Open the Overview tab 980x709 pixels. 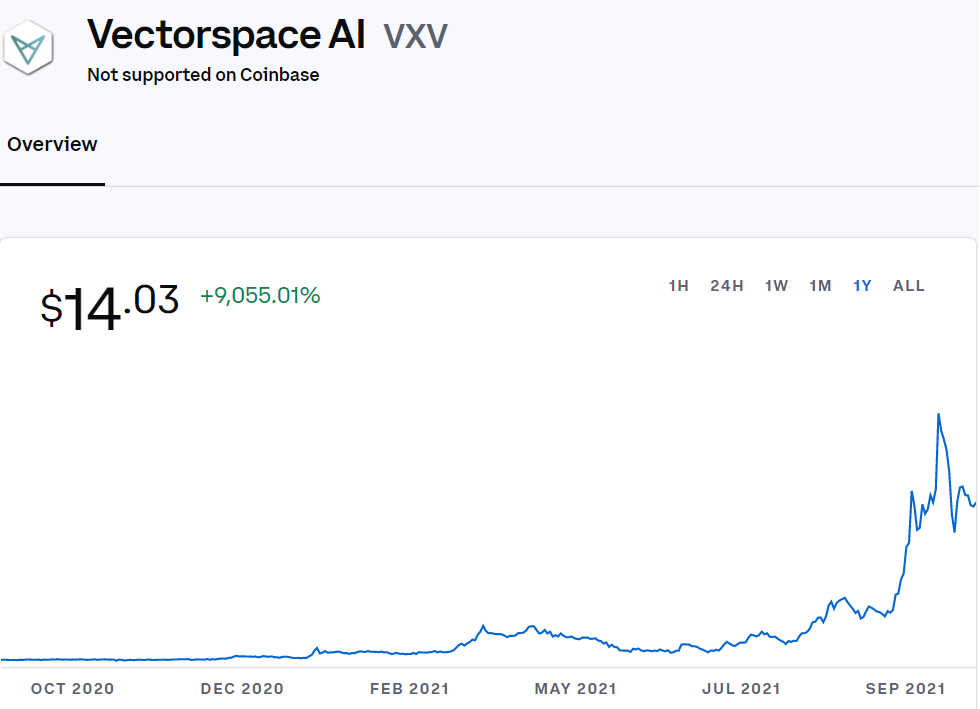(52, 144)
